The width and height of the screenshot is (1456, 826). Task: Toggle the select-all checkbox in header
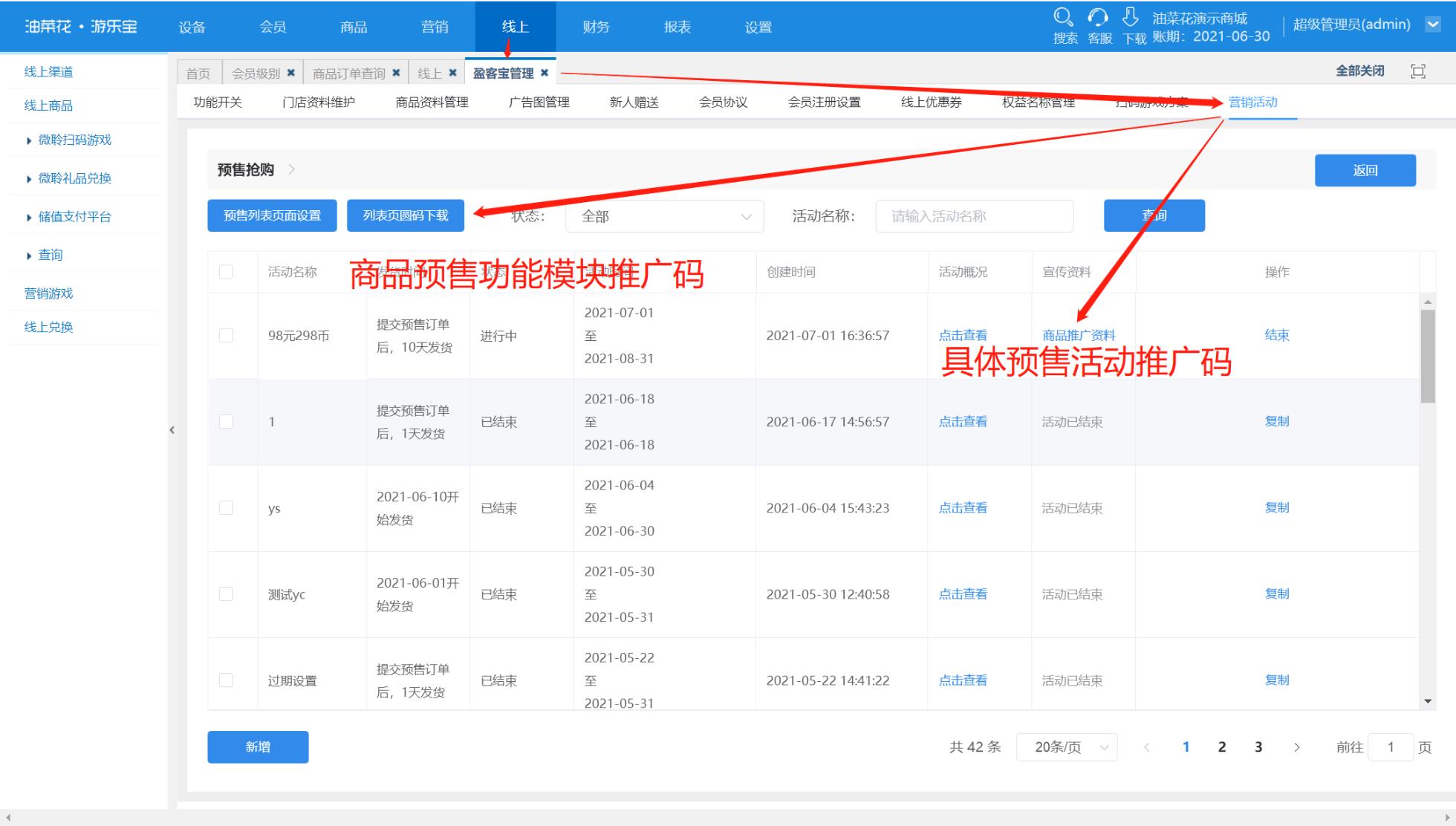click(x=227, y=272)
